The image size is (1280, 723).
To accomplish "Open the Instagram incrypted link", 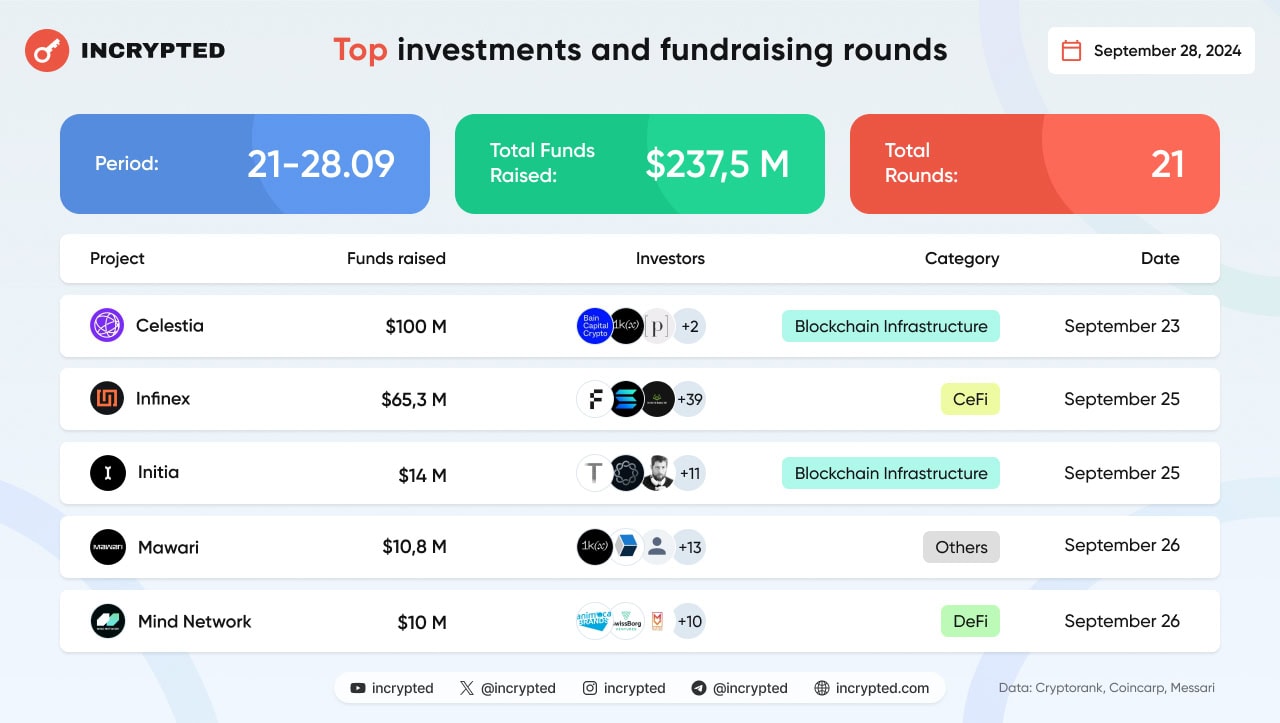I will (x=624, y=688).
